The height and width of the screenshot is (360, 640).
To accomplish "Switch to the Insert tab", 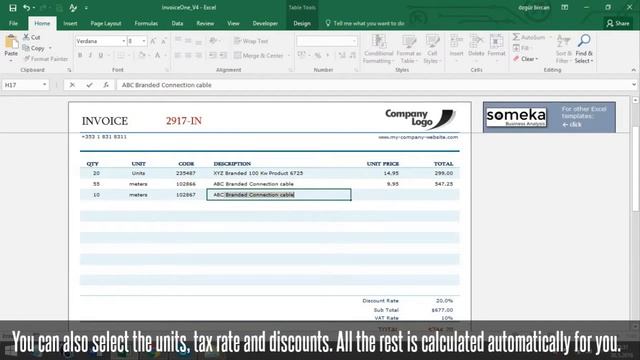I will (x=70, y=23).
